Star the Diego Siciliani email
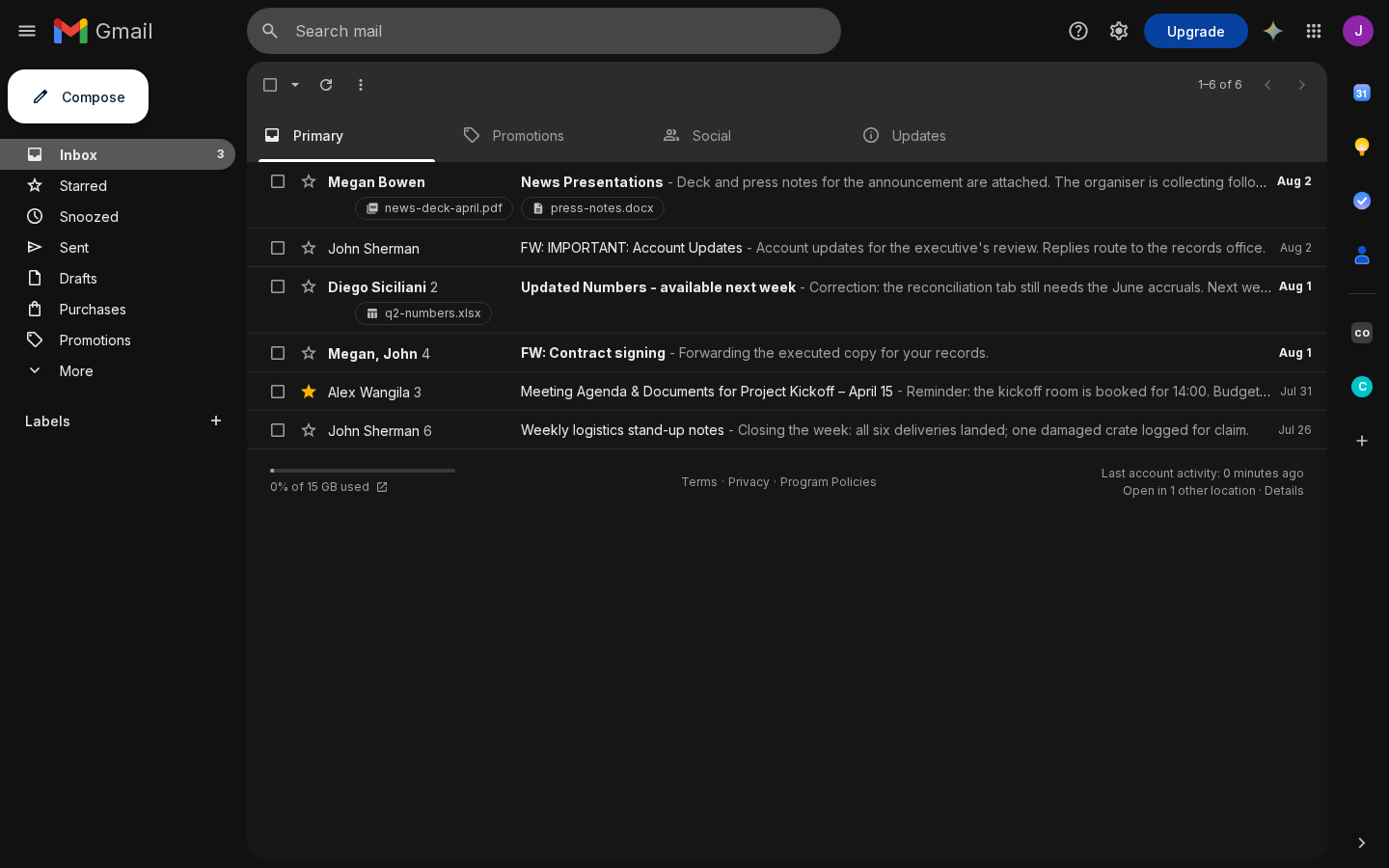The image size is (1389, 868). tap(309, 286)
